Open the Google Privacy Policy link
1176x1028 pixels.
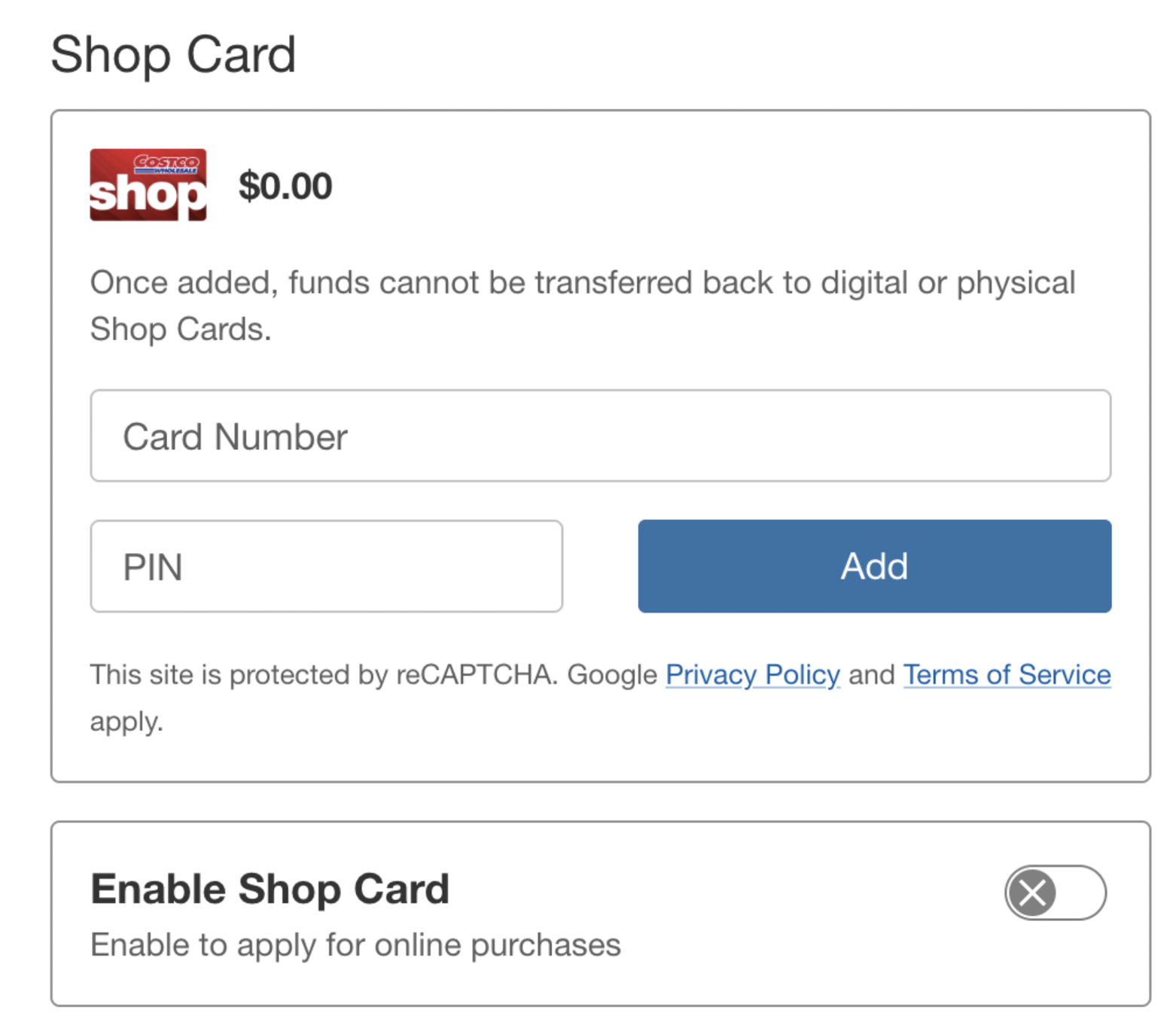[752, 675]
